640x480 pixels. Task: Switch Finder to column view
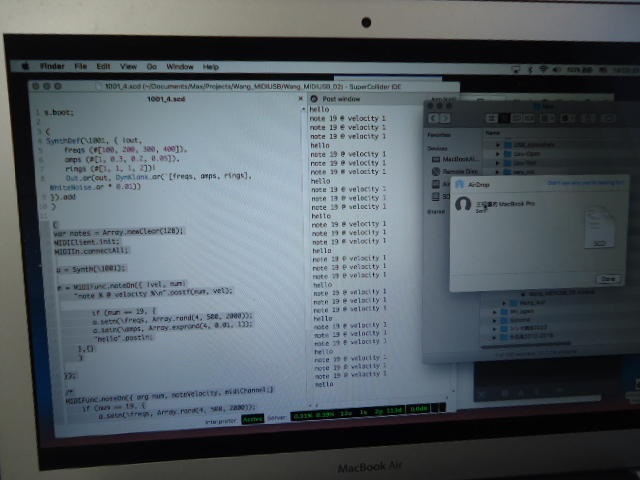(x=516, y=118)
